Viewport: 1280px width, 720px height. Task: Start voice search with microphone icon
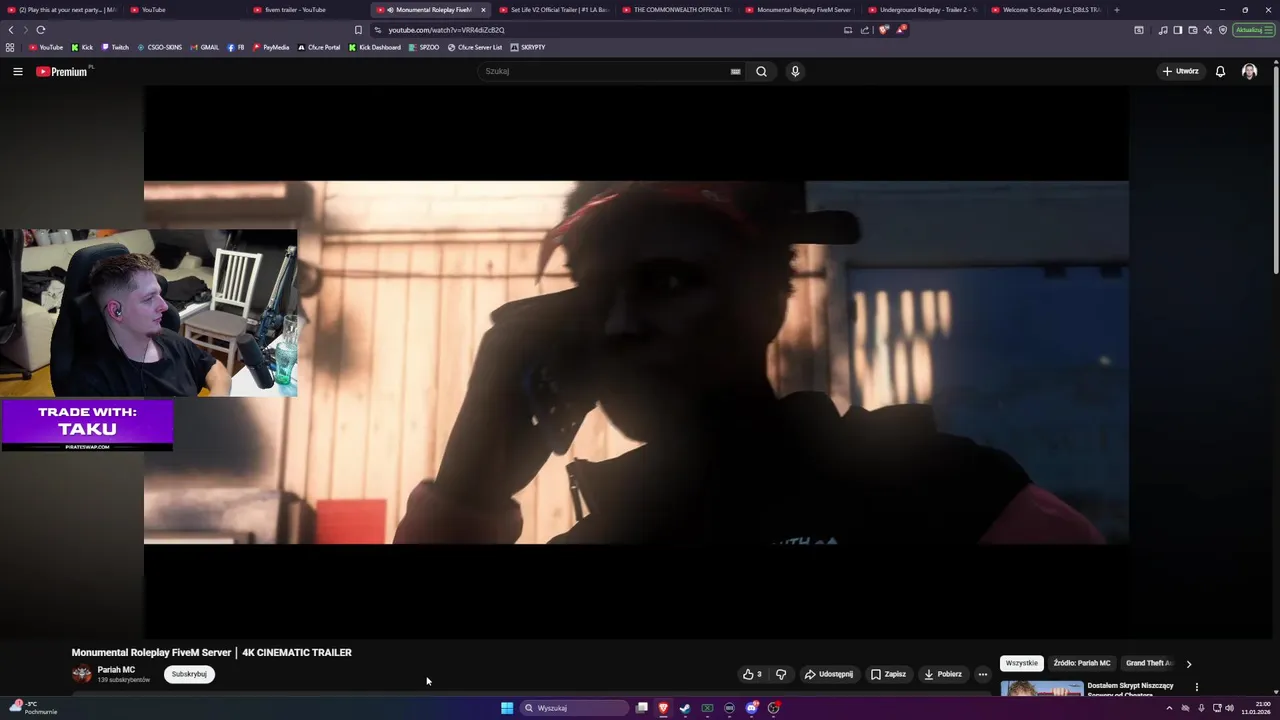(795, 71)
